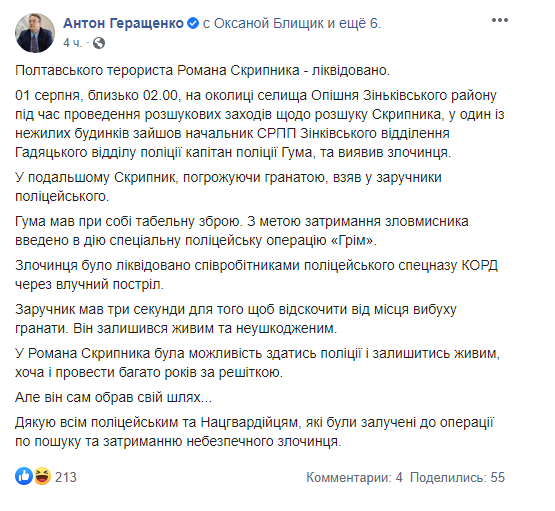This screenshot has width=555, height=511.
Task: Click paragraph starting '01 серпня, близько 02.00'
Action: 260,124
